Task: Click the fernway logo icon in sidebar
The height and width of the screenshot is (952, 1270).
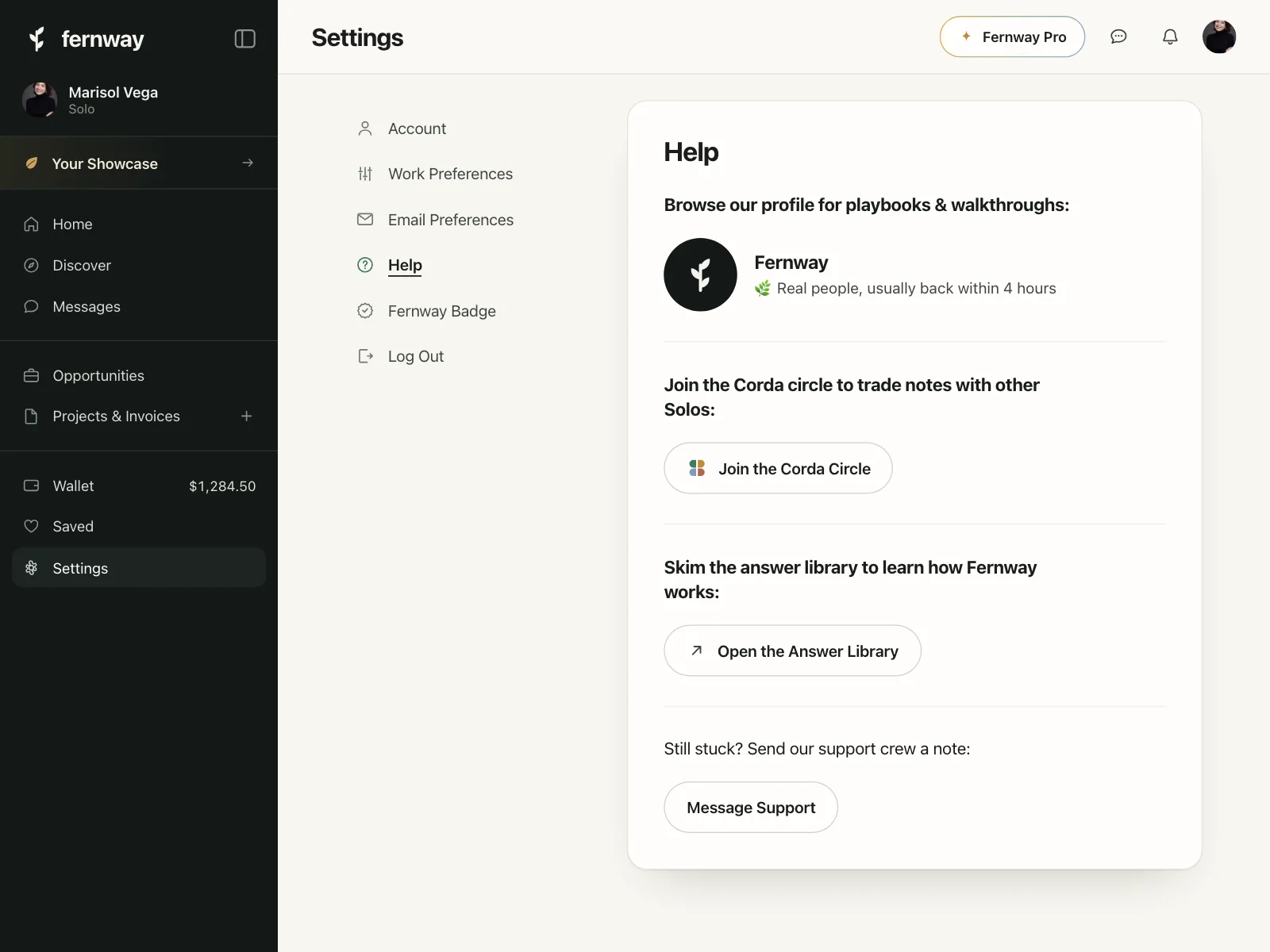Action: click(37, 39)
